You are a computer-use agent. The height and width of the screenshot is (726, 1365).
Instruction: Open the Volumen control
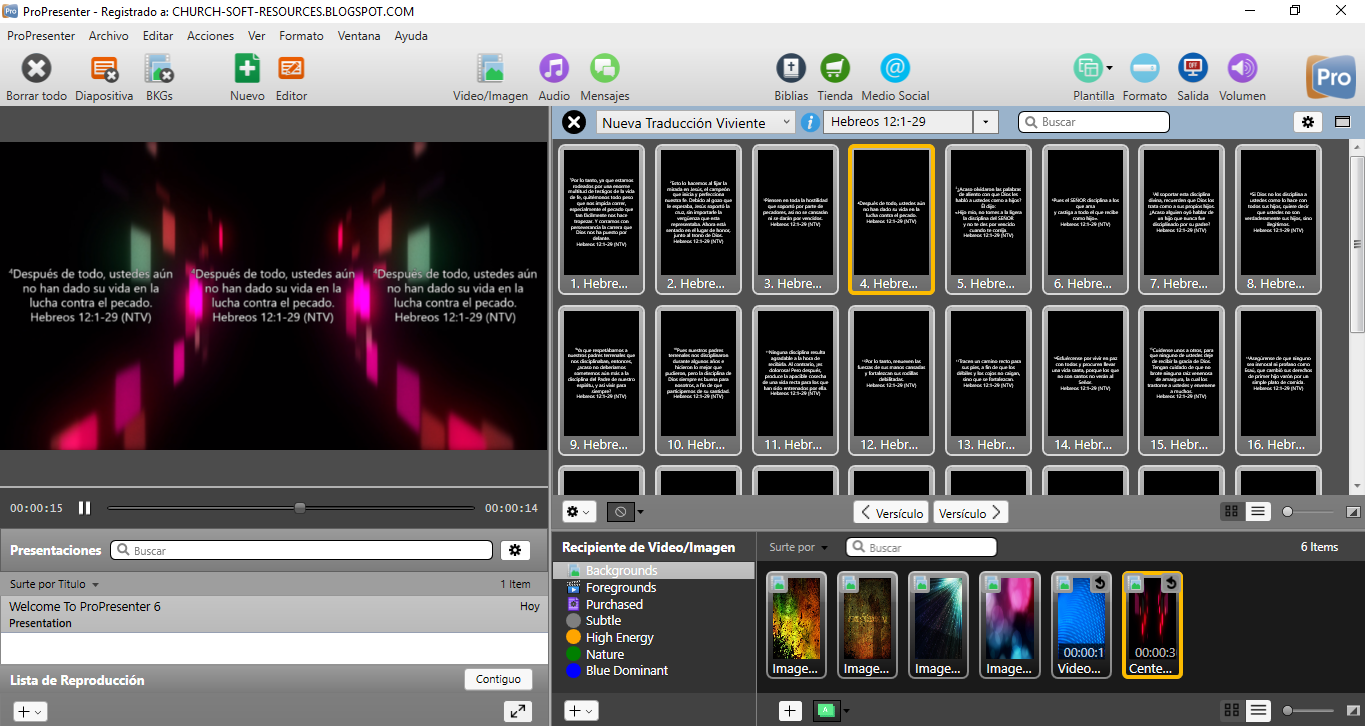point(1242,69)
